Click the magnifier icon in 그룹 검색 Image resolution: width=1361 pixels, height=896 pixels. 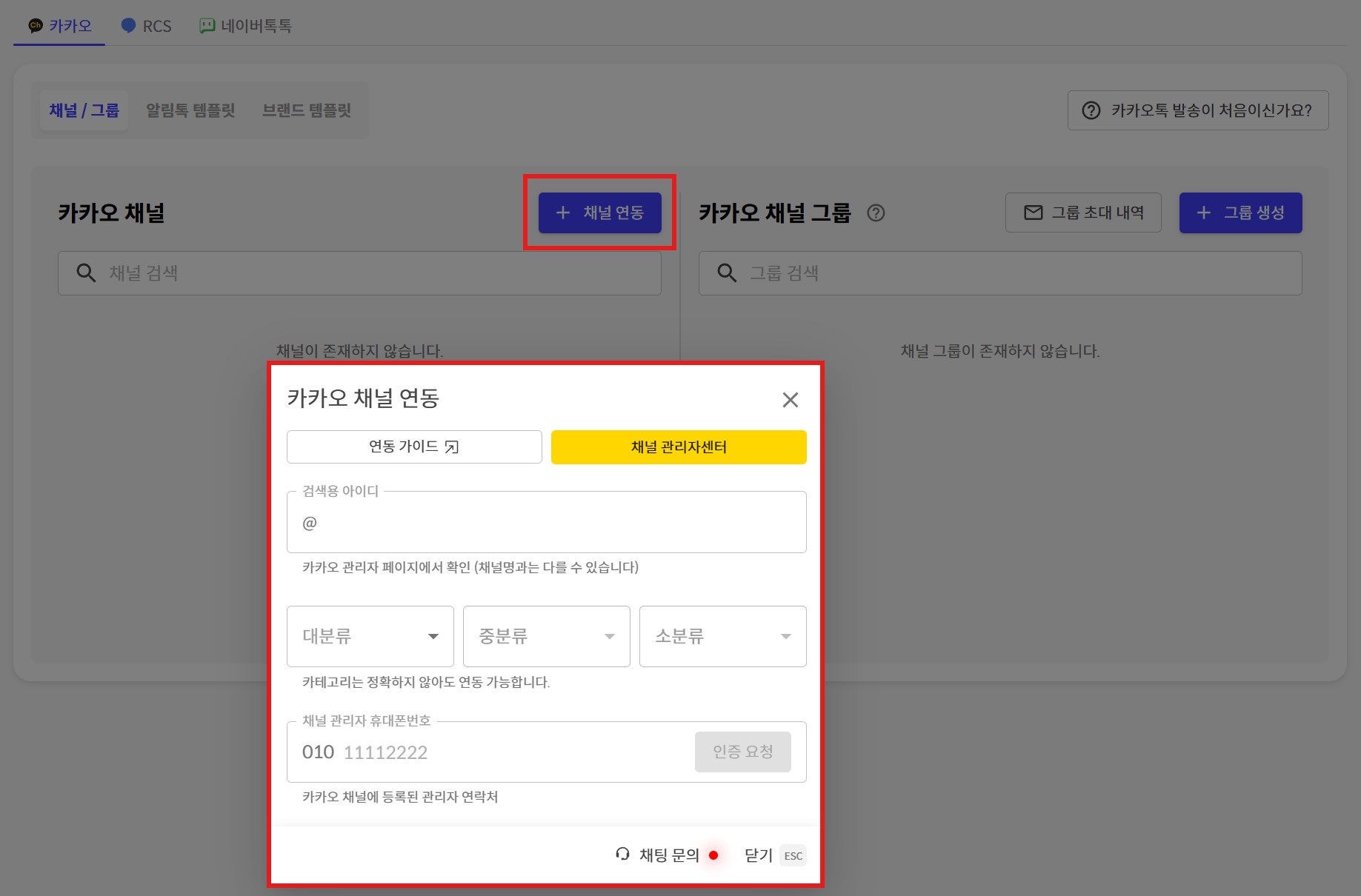(727, 273)
